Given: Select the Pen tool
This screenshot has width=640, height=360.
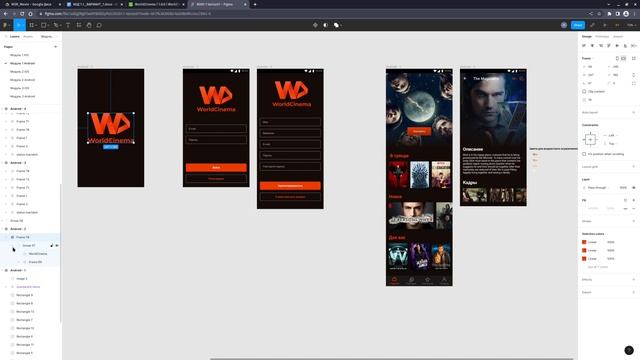Looking at the screenshot, I should (56, 25).
